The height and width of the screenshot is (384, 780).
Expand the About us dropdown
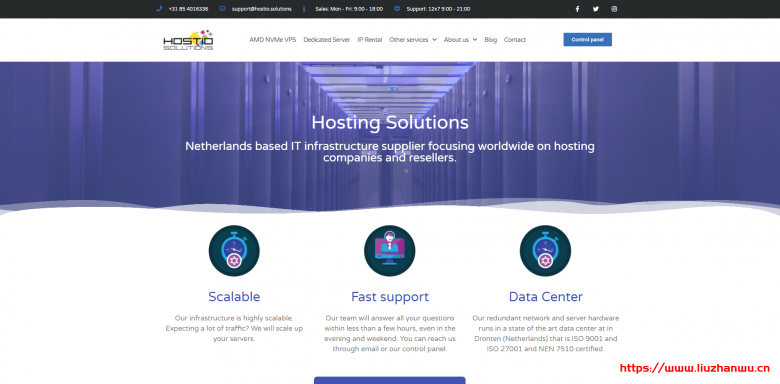pyautogui.click(x=460, y=40)
